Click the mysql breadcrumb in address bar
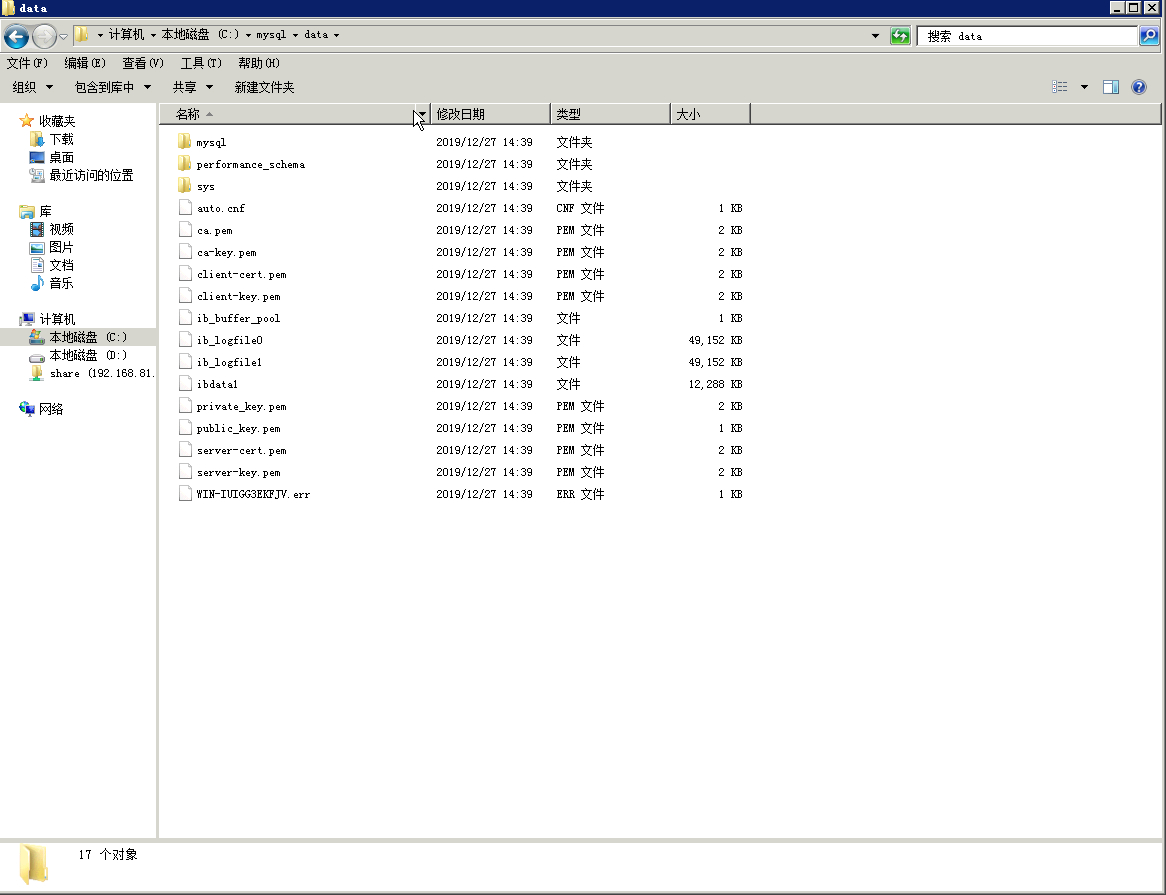The width and height of the screenshot is (1166, 895). (271, 35)
